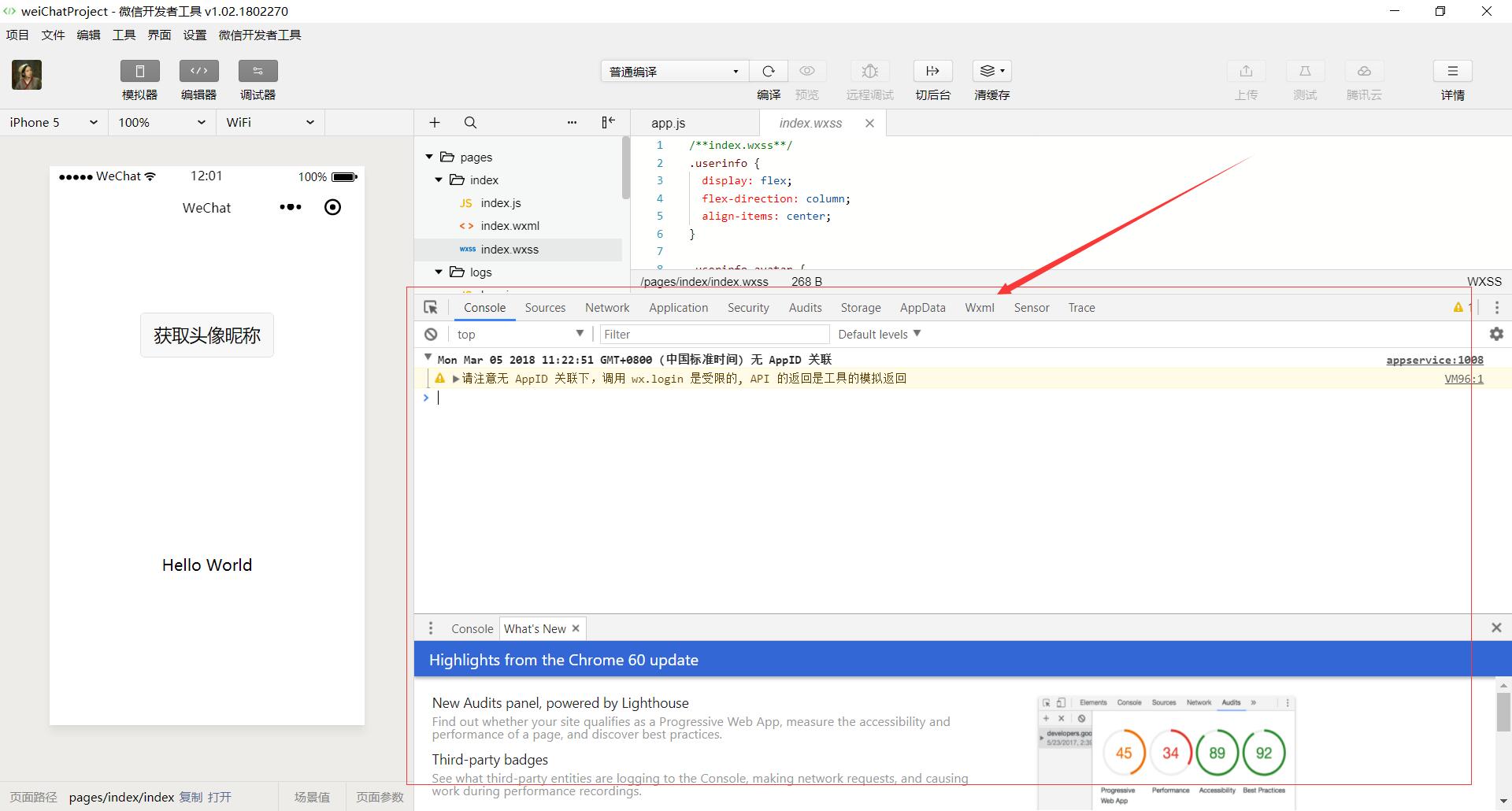Switch to the Security devtools tab
This screenshot has height=811, width=1512.
pos(748,308)
